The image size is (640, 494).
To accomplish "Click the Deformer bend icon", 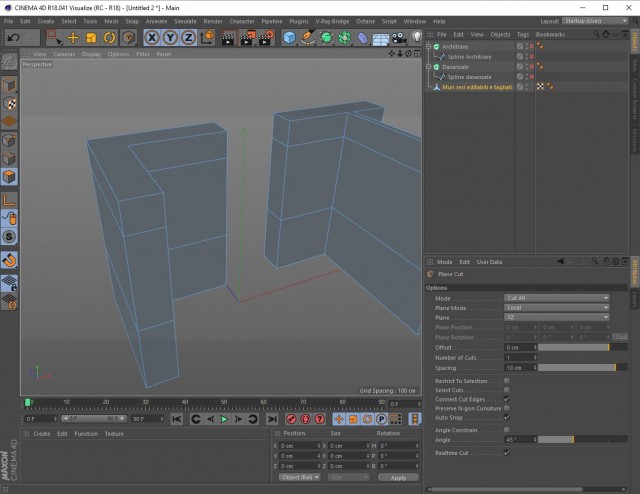I will 362,38.
